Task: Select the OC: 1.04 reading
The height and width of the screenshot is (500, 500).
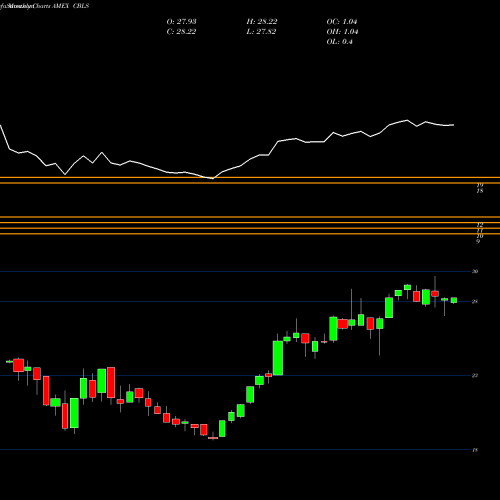Action: 342,22
